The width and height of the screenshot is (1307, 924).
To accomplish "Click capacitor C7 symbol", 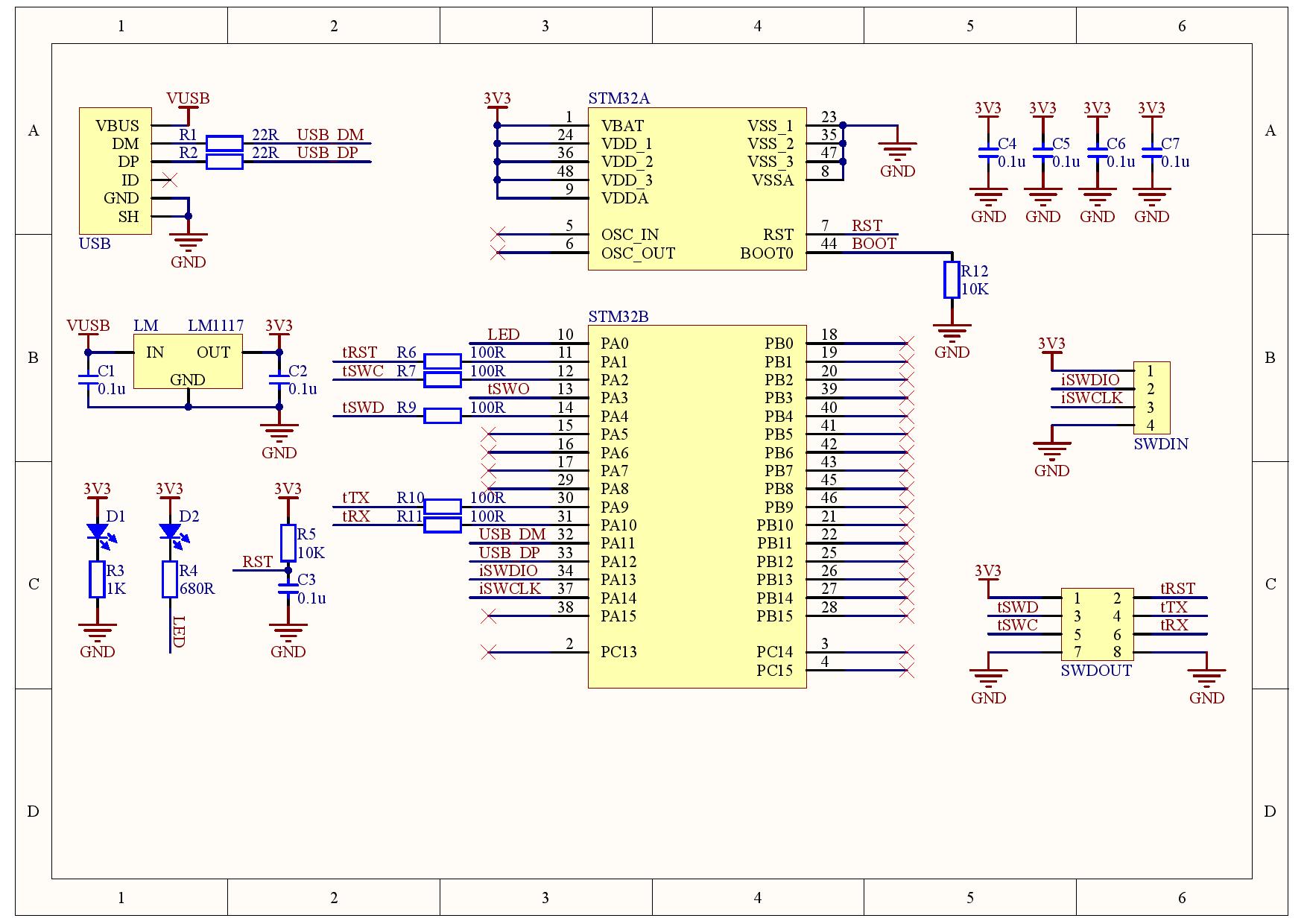I will [1151, 153].
